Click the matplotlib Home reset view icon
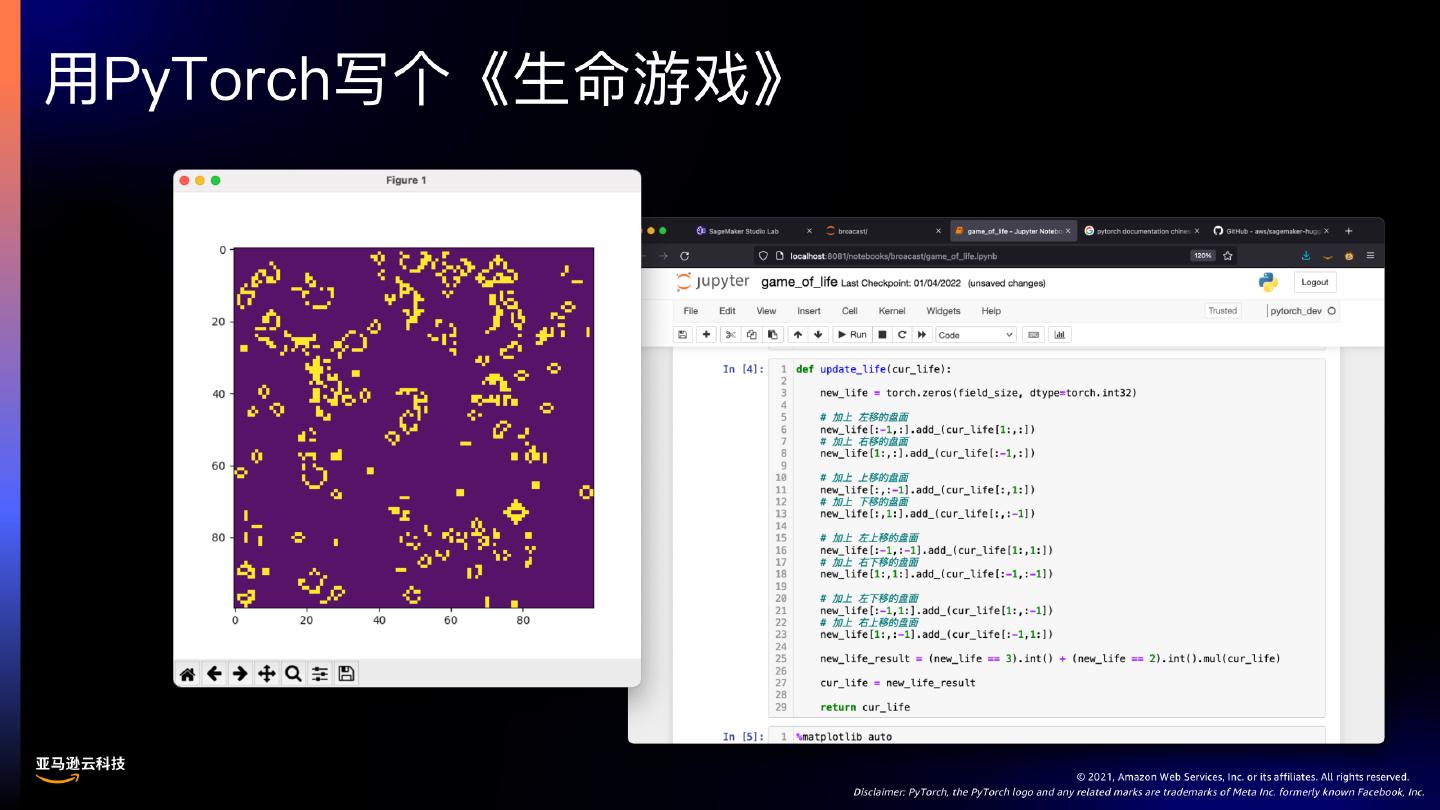 pos(187,674)
